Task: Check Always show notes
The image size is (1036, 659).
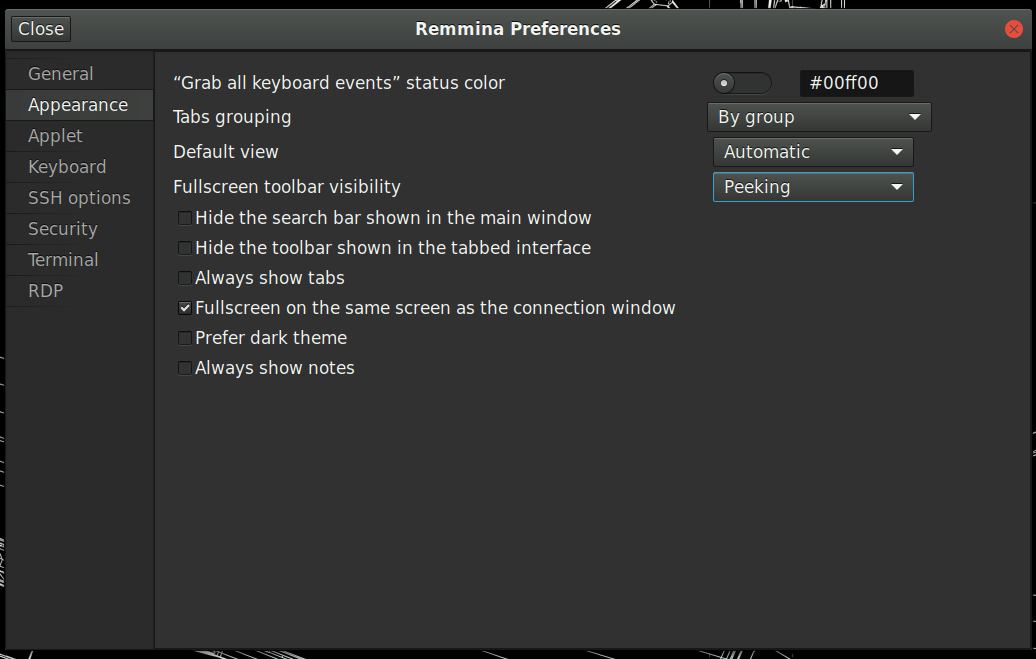Action: (184, 367)
